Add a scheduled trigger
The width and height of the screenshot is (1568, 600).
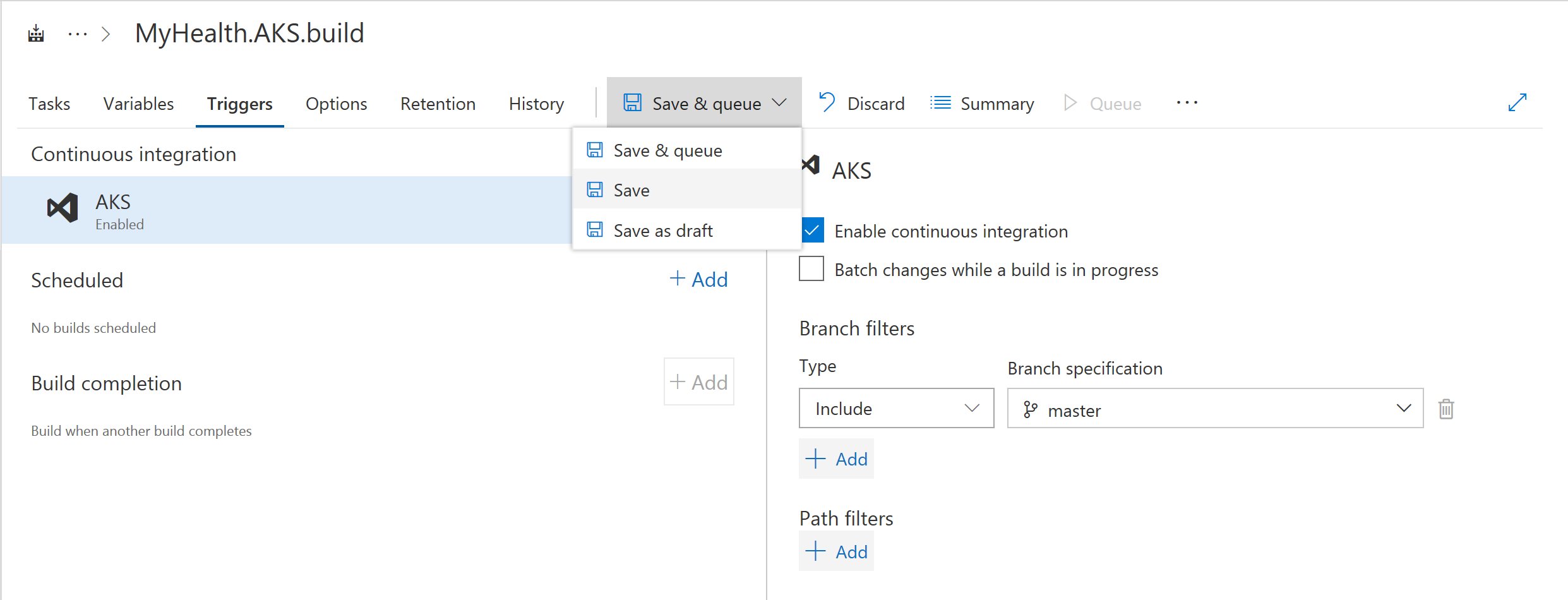[x=698, y=279]
